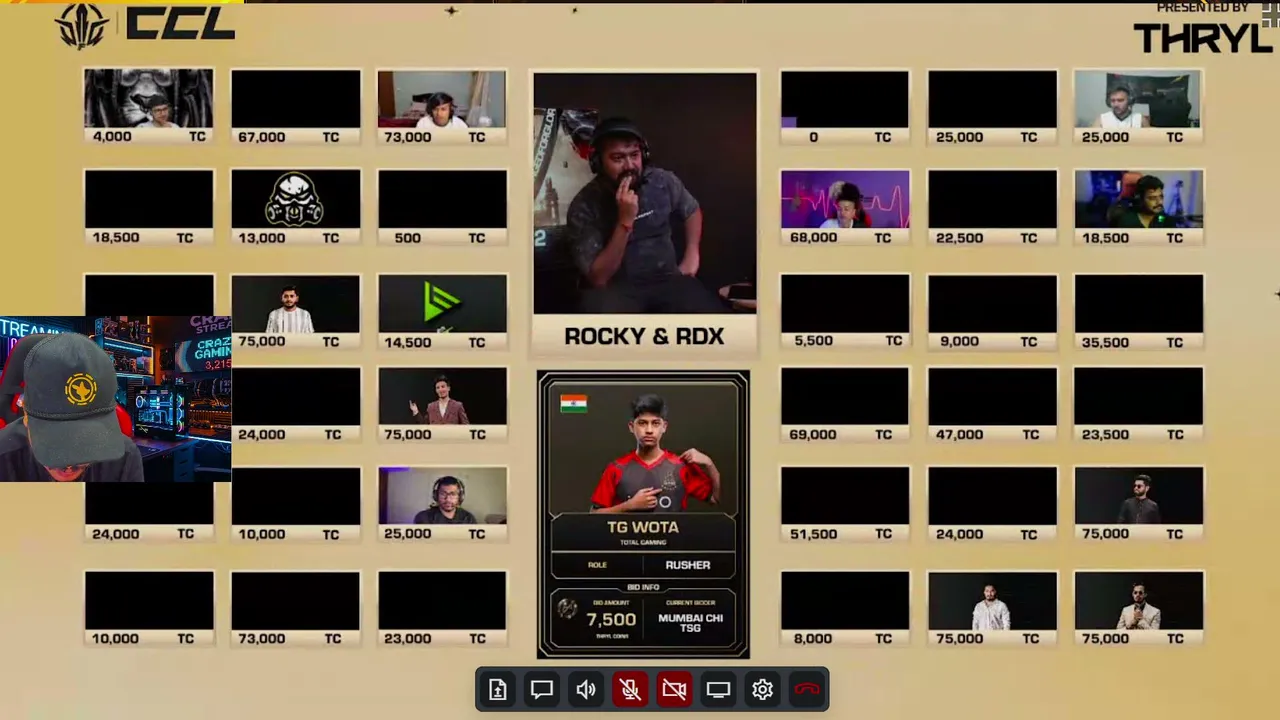Select the pink-lit streamer tile with 68,000 TC

click(x=845, y=208)
